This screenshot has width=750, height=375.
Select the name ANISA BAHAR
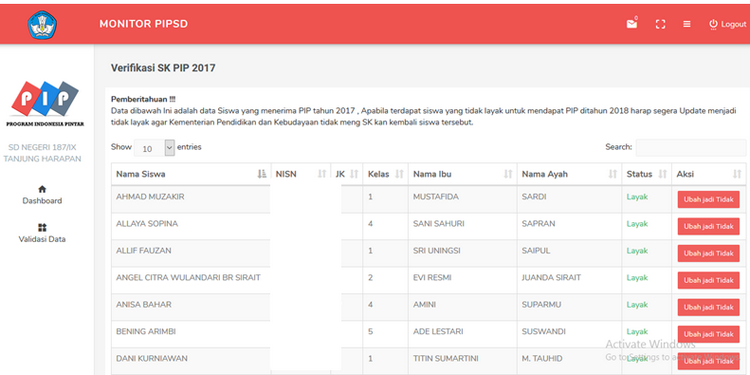click(x=143, y=304)
